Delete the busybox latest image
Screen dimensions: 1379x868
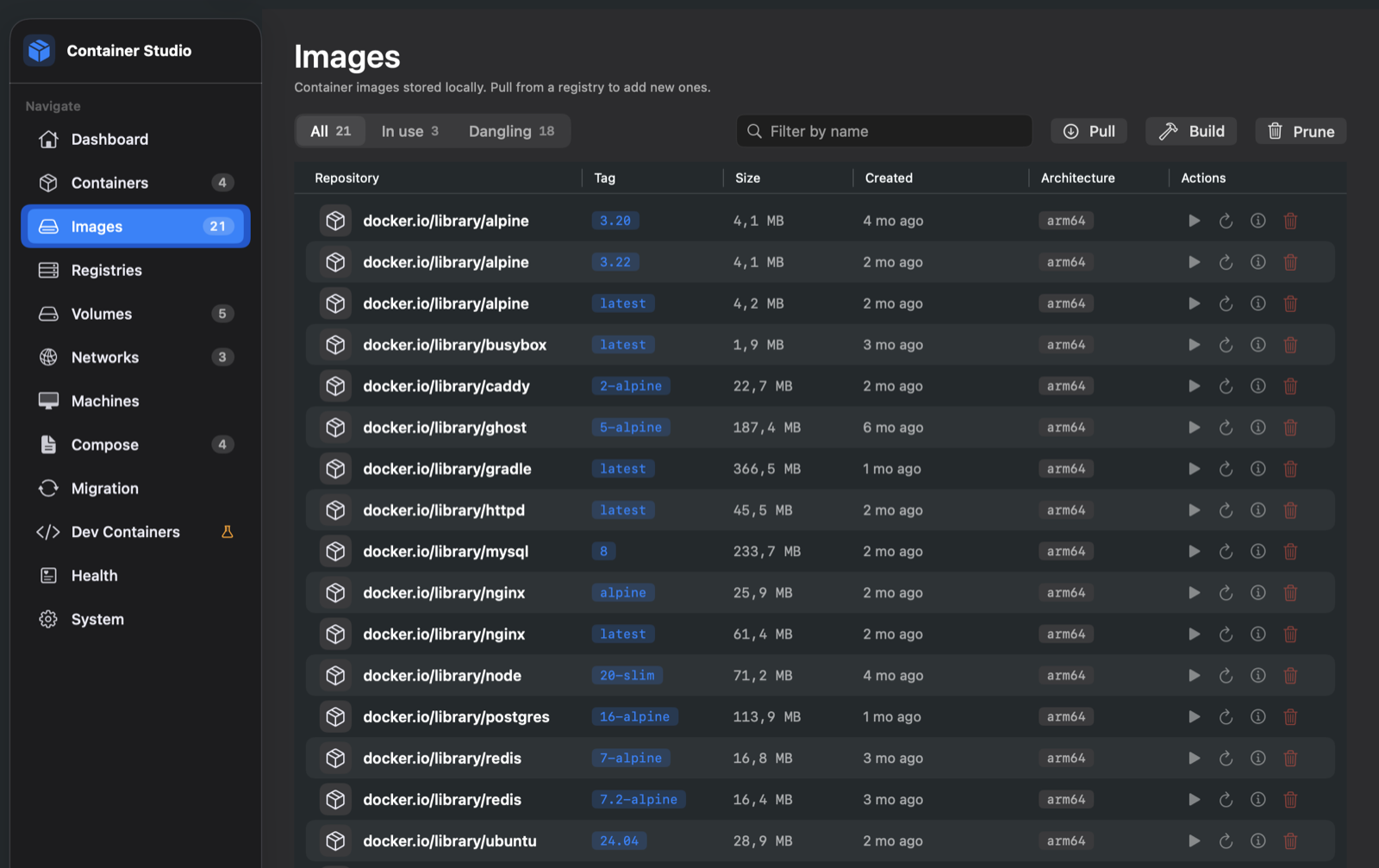coord(1290,345)
